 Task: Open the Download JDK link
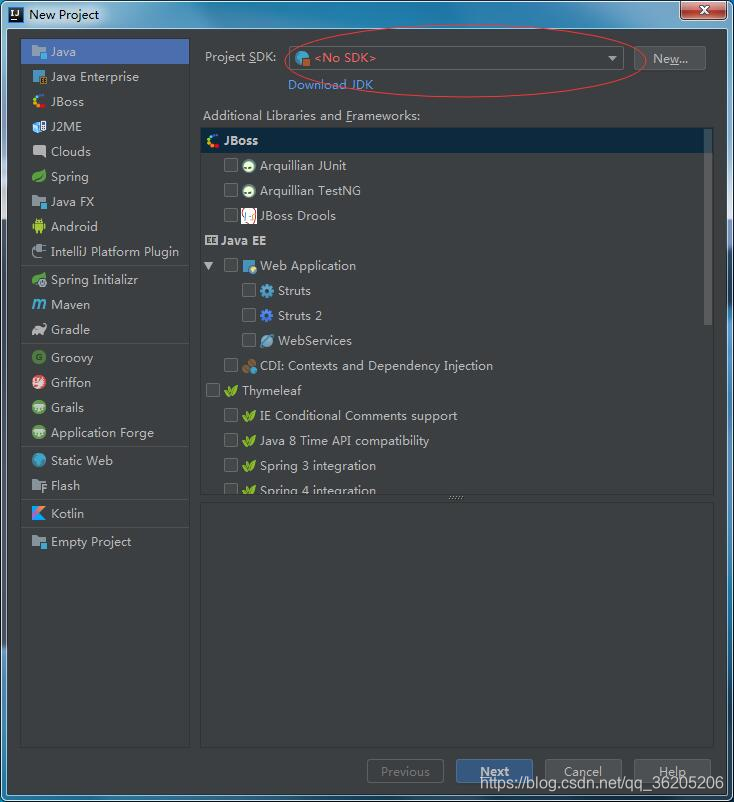click(330, 84)
